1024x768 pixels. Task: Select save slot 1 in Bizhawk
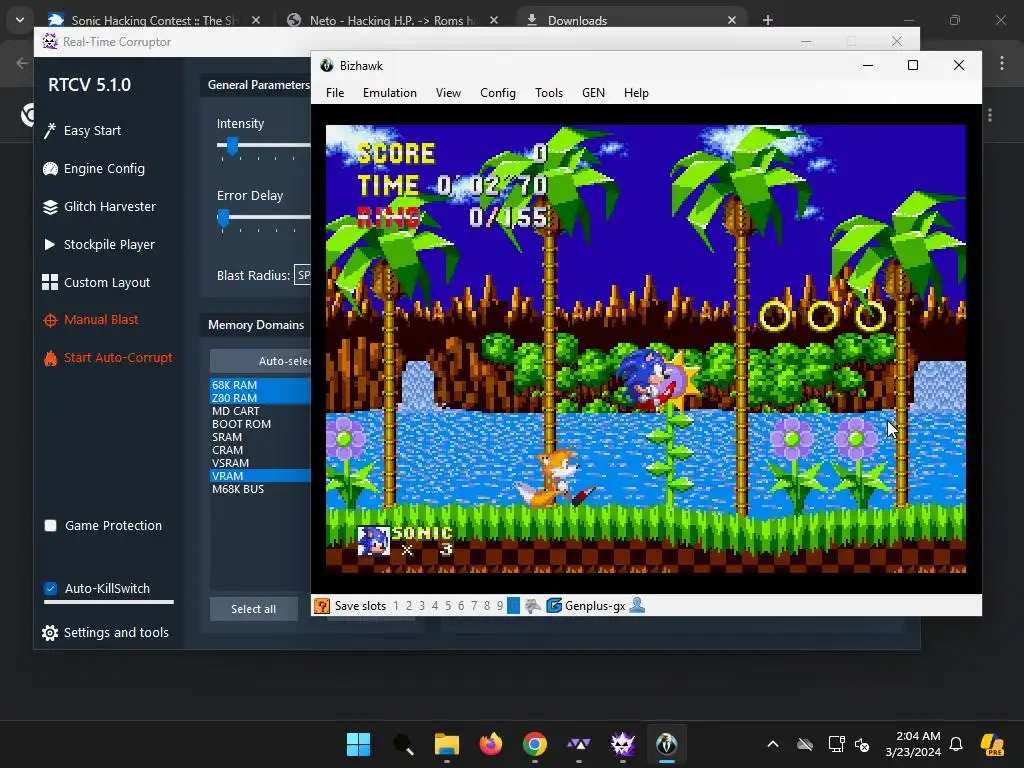[396, 606]
